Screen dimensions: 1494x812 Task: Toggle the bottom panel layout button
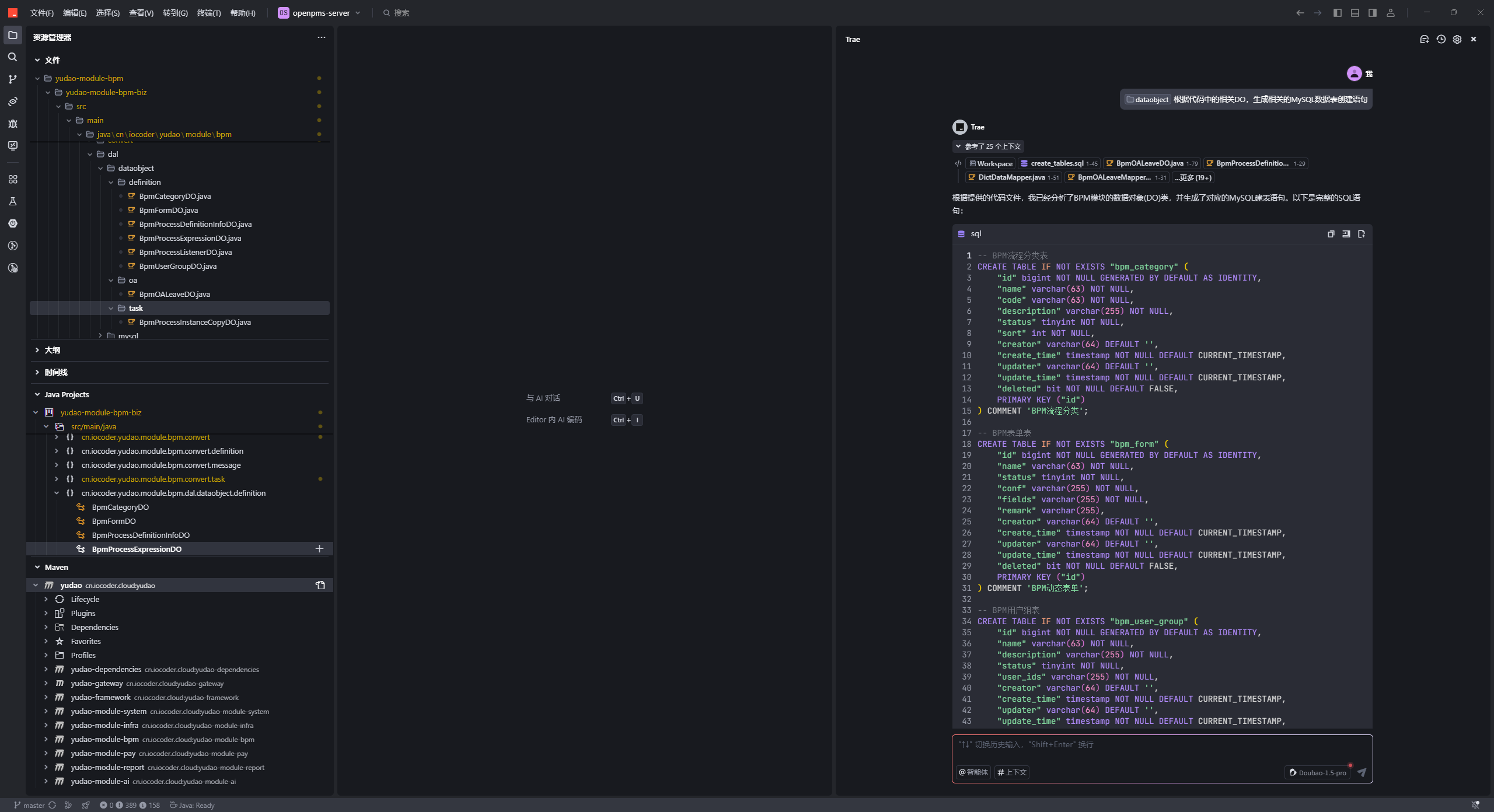pyautogui.click(x=1355, y=13)
